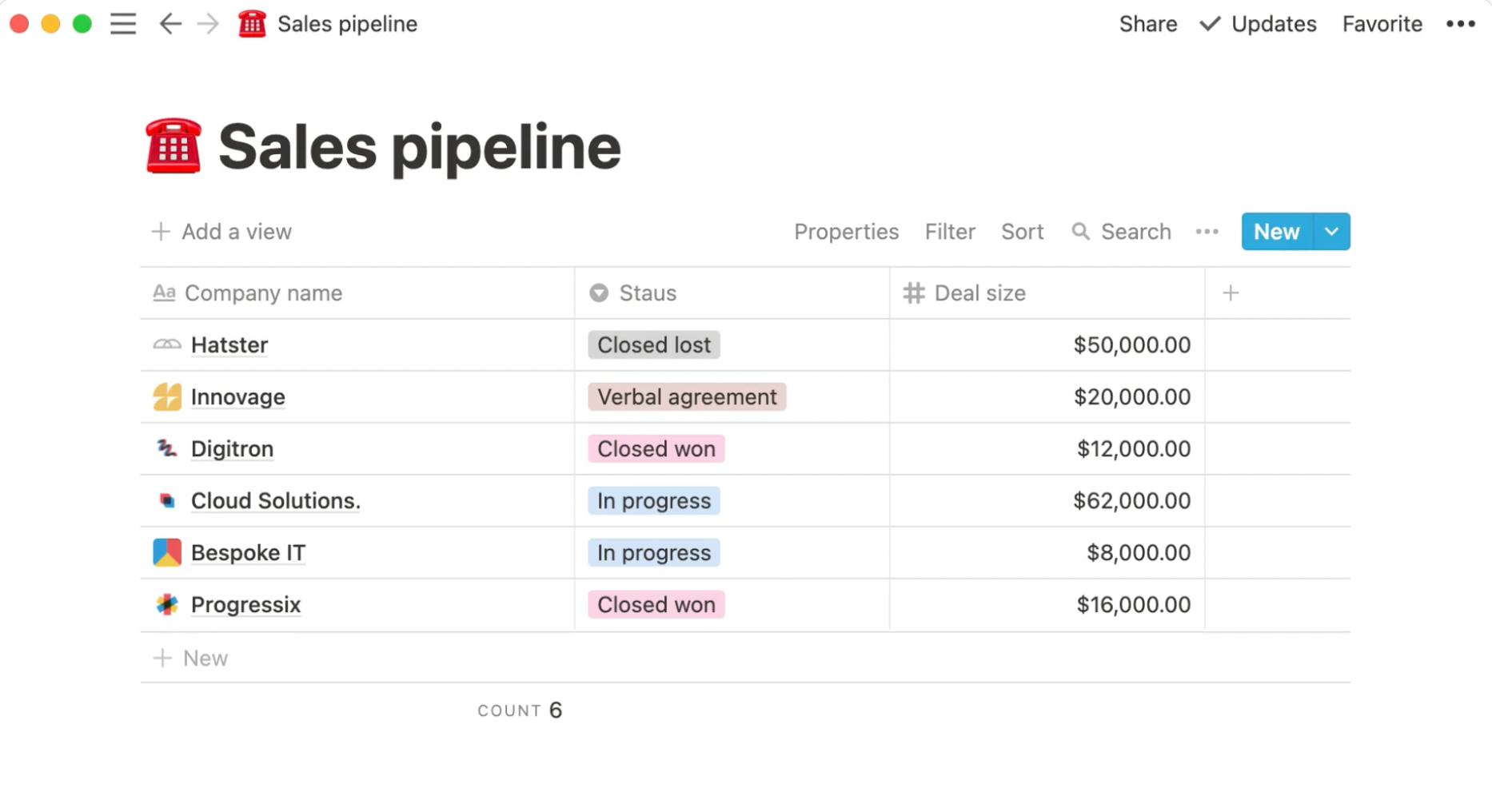Open the New button dropdown chevron
The width and height of the screenshot is (1492, 812).
1331,231
